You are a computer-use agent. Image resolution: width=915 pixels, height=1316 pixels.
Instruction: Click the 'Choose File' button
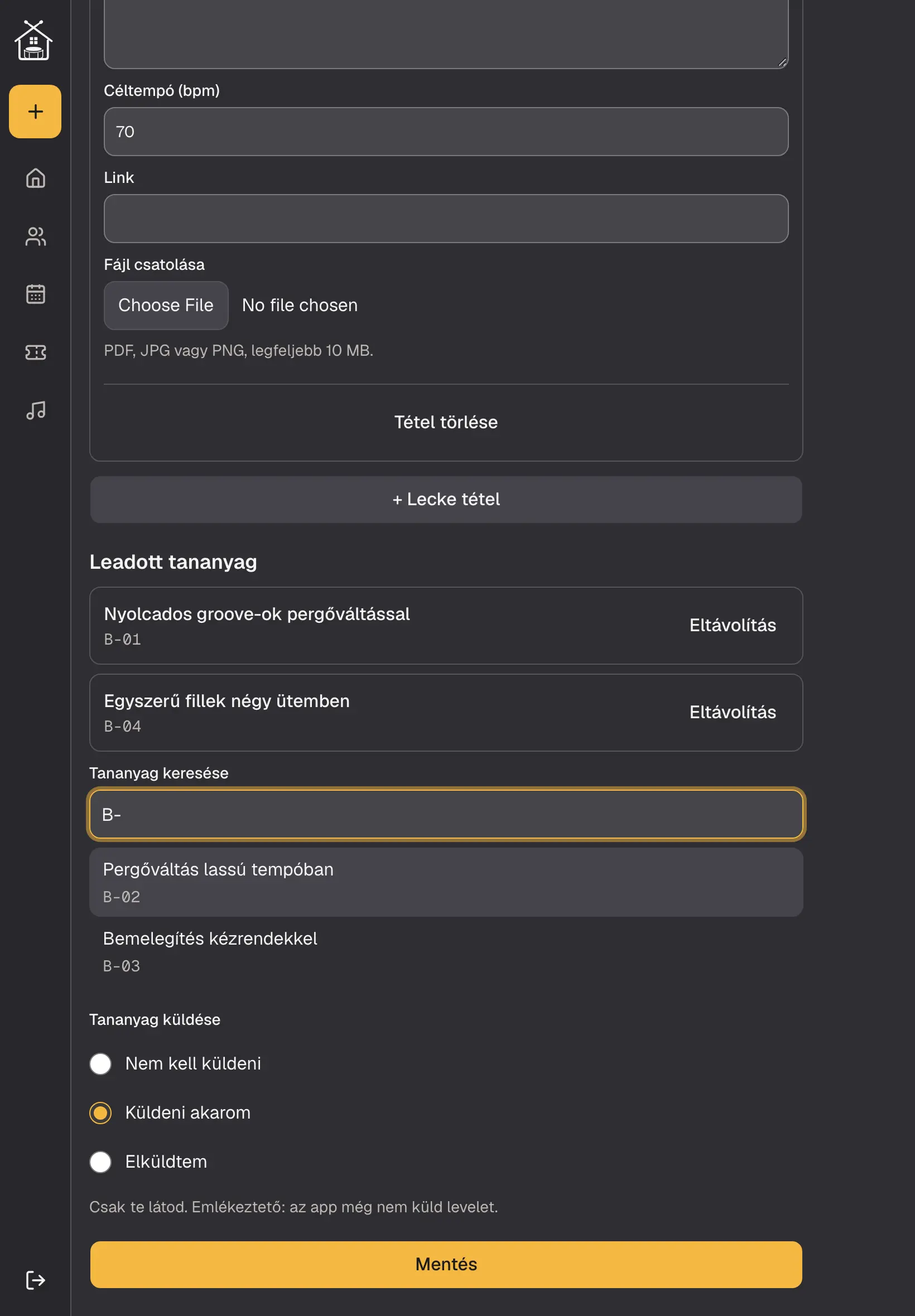coord(166,306)
